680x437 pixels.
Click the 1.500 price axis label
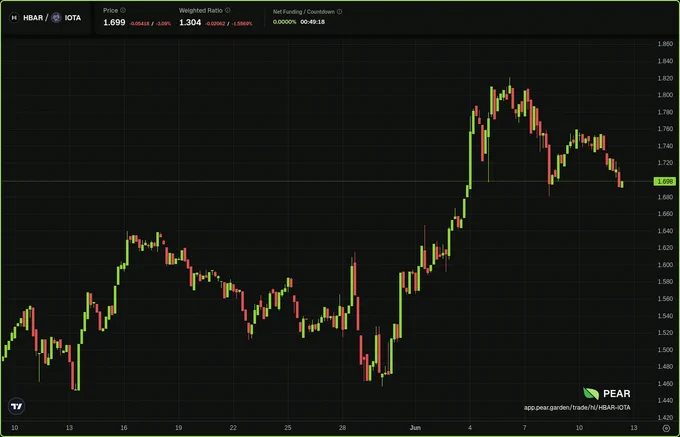pos(665,349)
